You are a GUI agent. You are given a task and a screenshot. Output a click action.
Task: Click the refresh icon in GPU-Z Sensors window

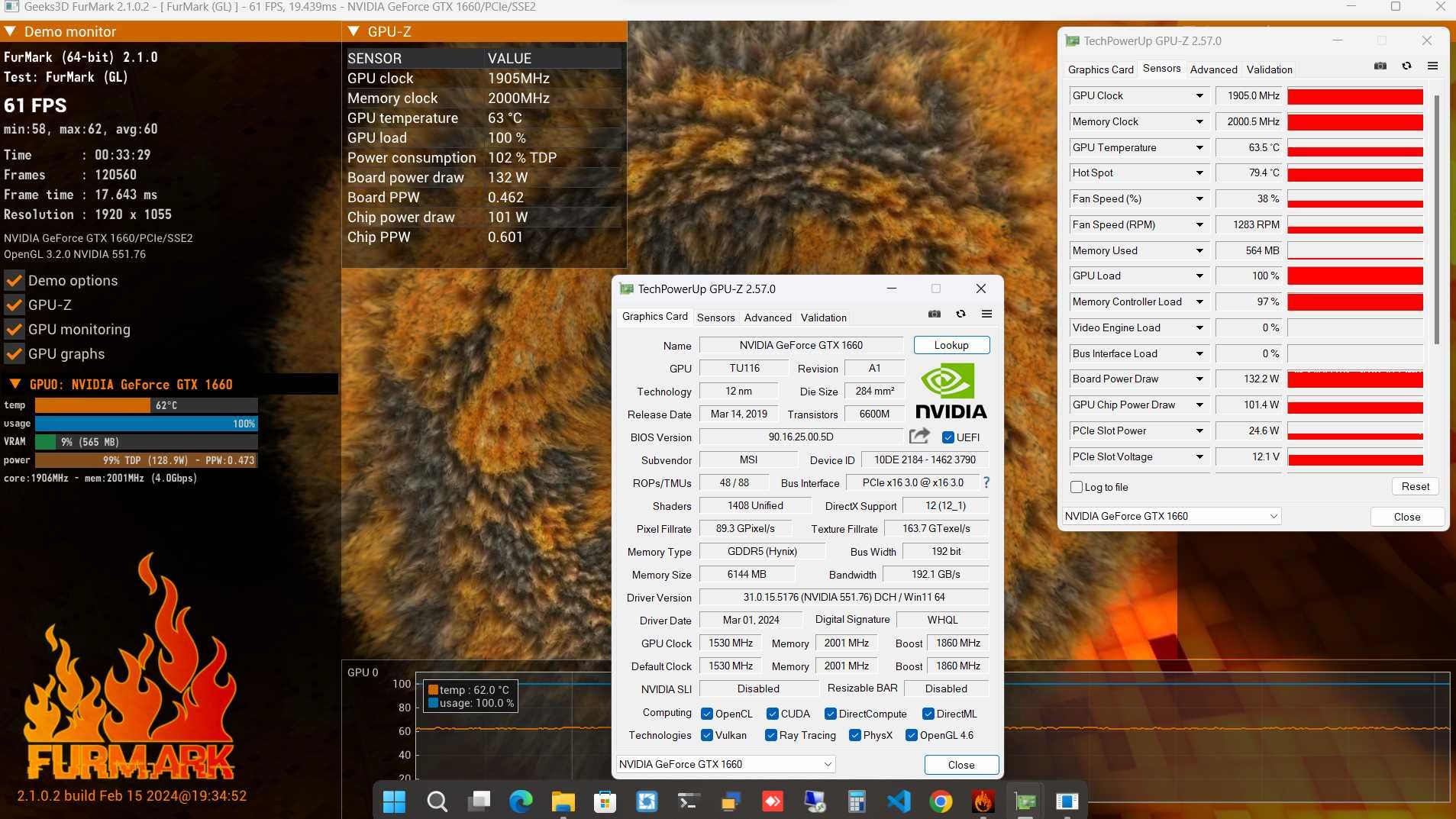[1406, 66]
